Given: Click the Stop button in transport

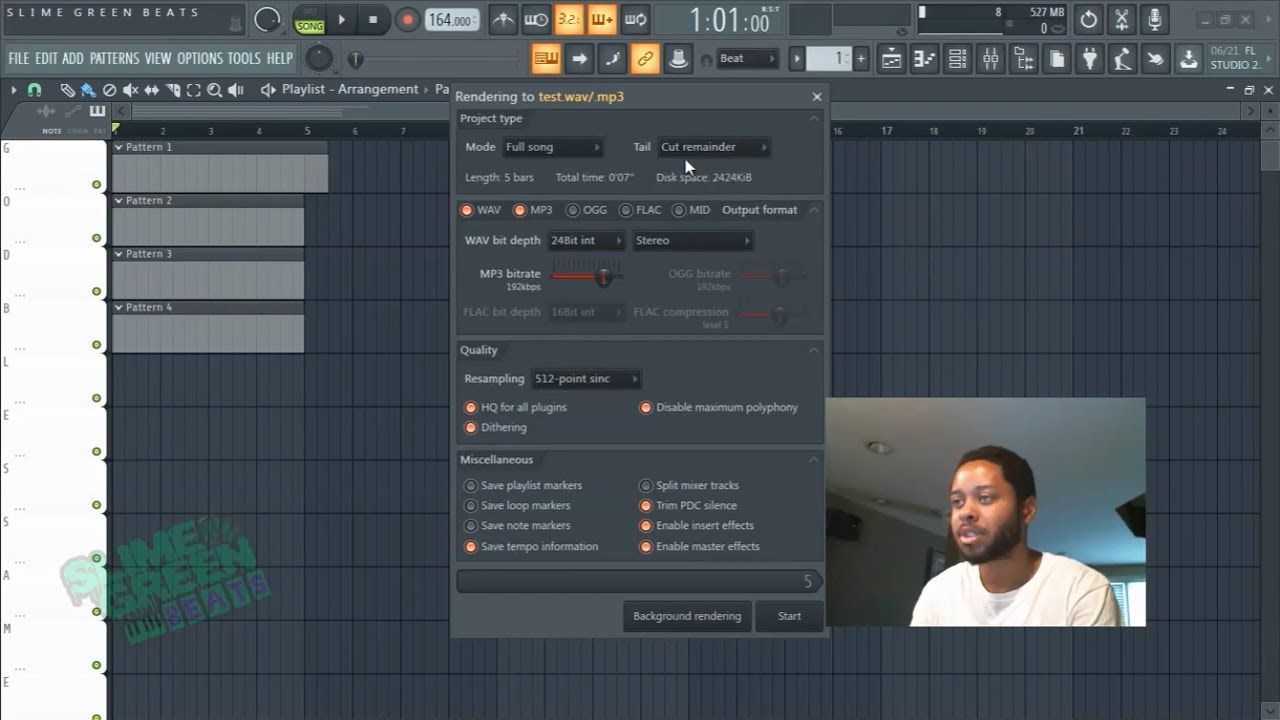Looking at the screenshot, I should (373, 19).
